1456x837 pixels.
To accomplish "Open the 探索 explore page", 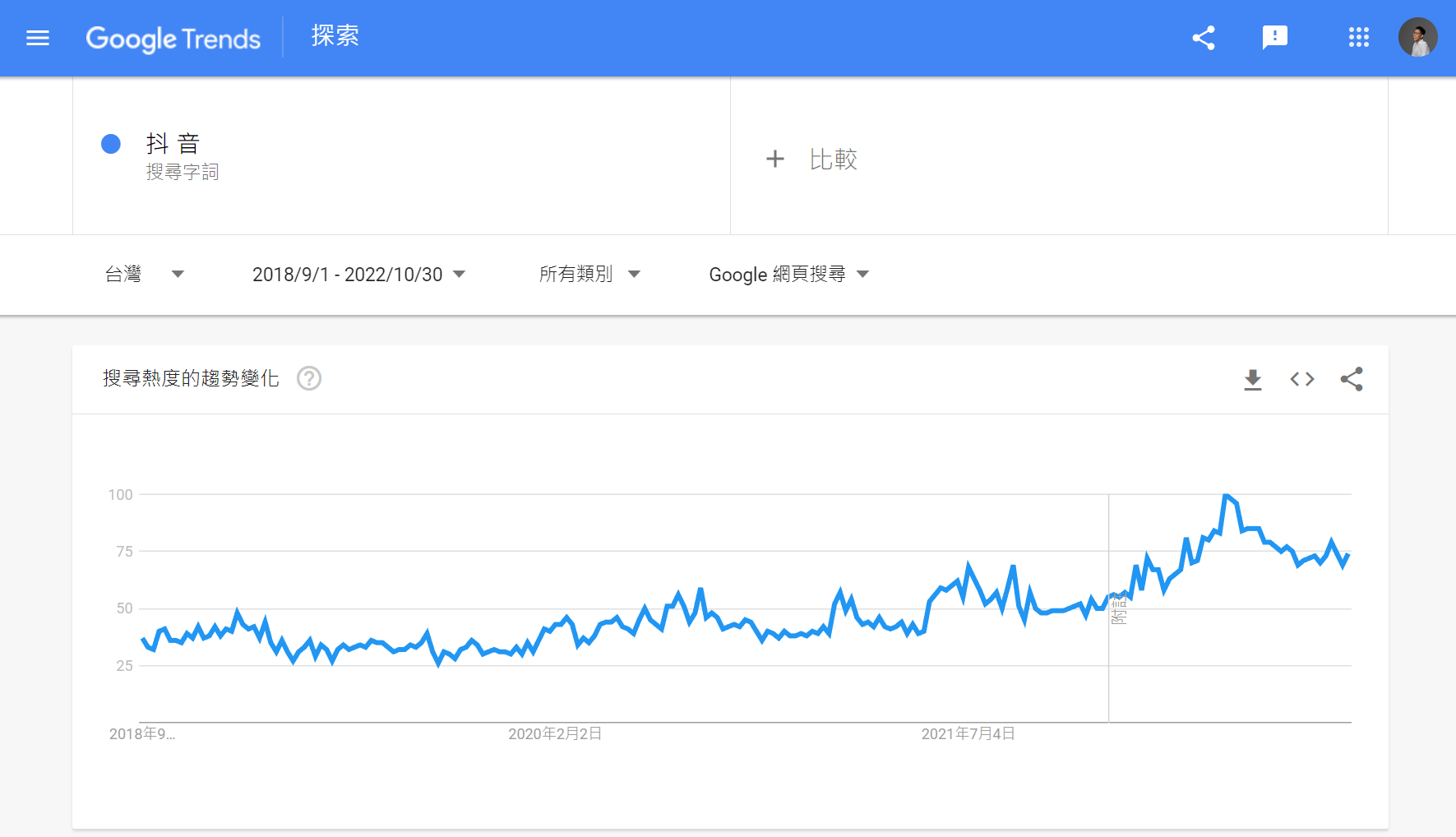I will click(335, 36).
